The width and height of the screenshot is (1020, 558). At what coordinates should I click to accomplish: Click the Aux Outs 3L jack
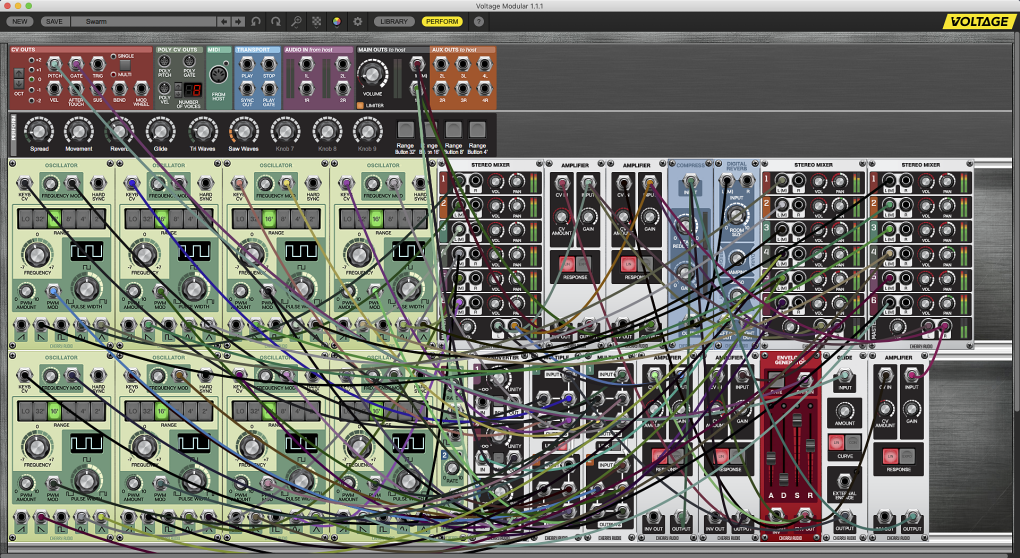pyautogui.click(x=463, y=64)
